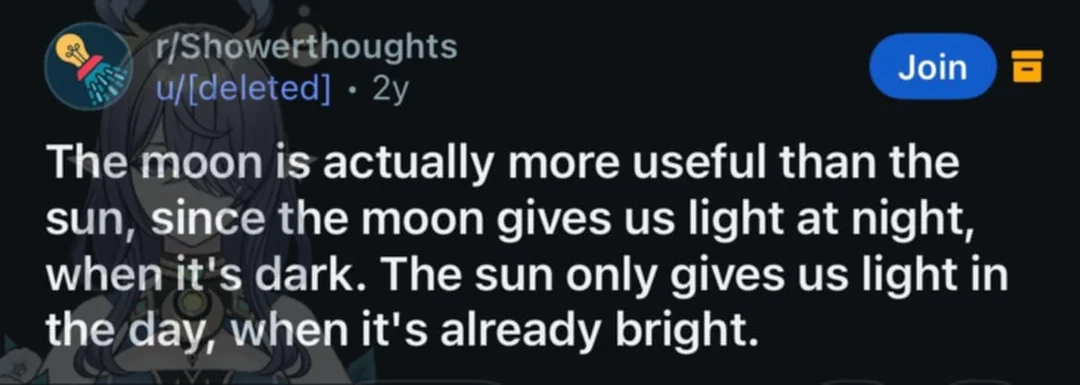The image size is (1080, 385).
Task: Open the u/[deleted] author profile
Action: click(242, 87)
